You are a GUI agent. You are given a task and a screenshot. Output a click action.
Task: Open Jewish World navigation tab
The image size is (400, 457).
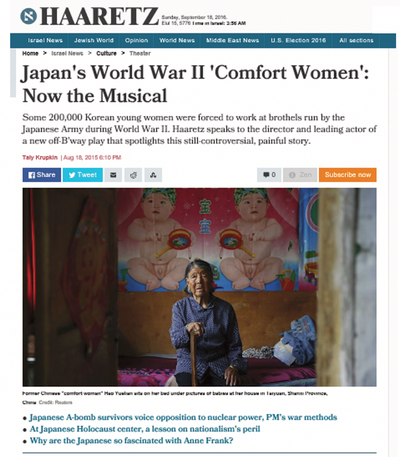click(94, 40)
